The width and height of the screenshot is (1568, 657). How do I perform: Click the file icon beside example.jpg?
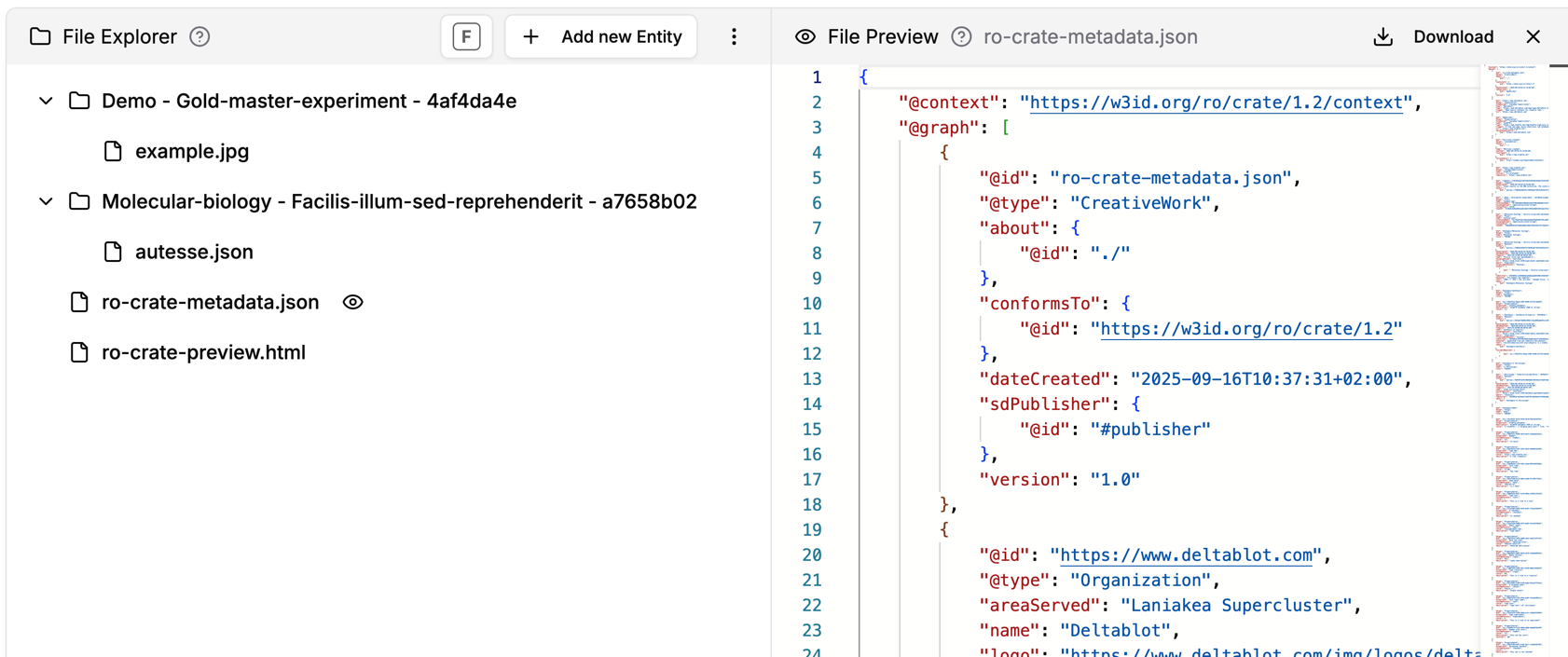coord(113,151)
